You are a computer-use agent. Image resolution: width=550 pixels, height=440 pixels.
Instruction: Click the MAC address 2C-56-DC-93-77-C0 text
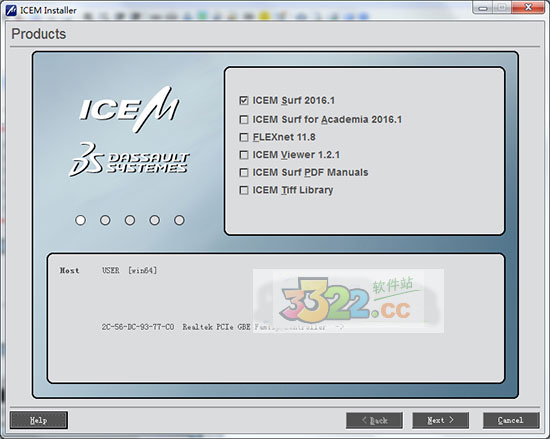[x=138, y=327]
